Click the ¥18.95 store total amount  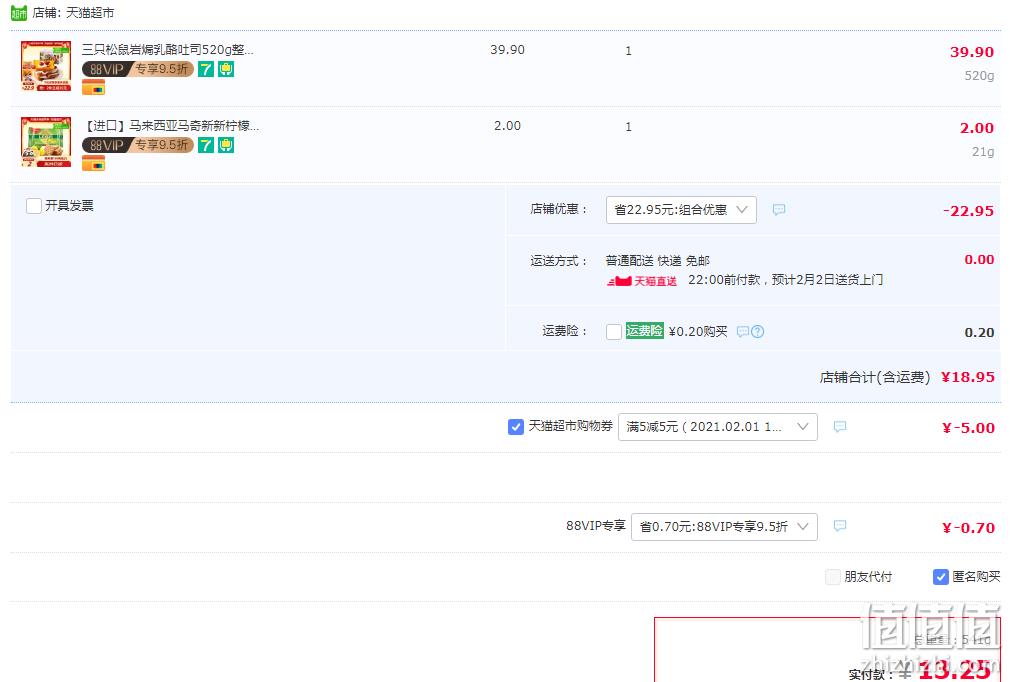(967, 377)
